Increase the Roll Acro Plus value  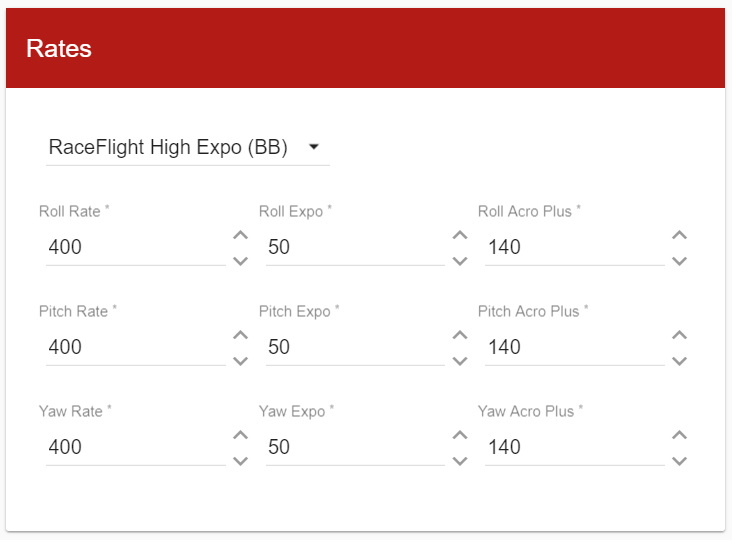click(679, 235)
